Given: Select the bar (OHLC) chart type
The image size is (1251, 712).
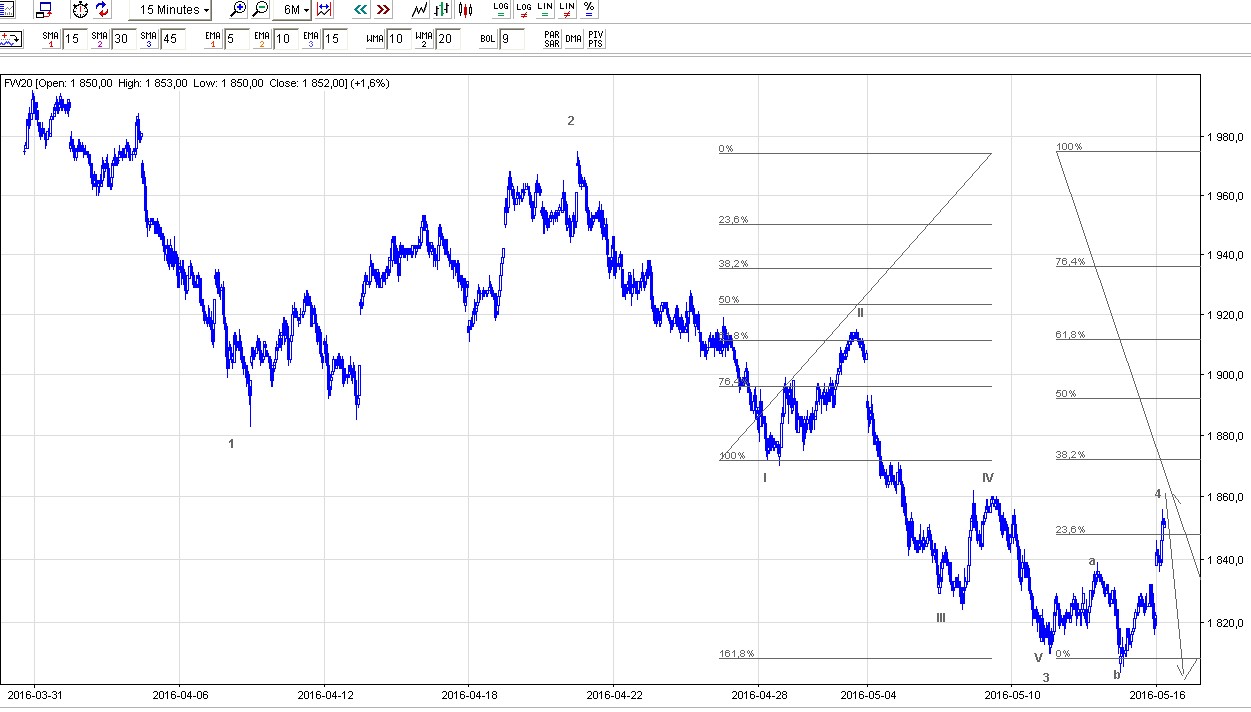Looking at the screenshot, I should [x=442, y=10].
